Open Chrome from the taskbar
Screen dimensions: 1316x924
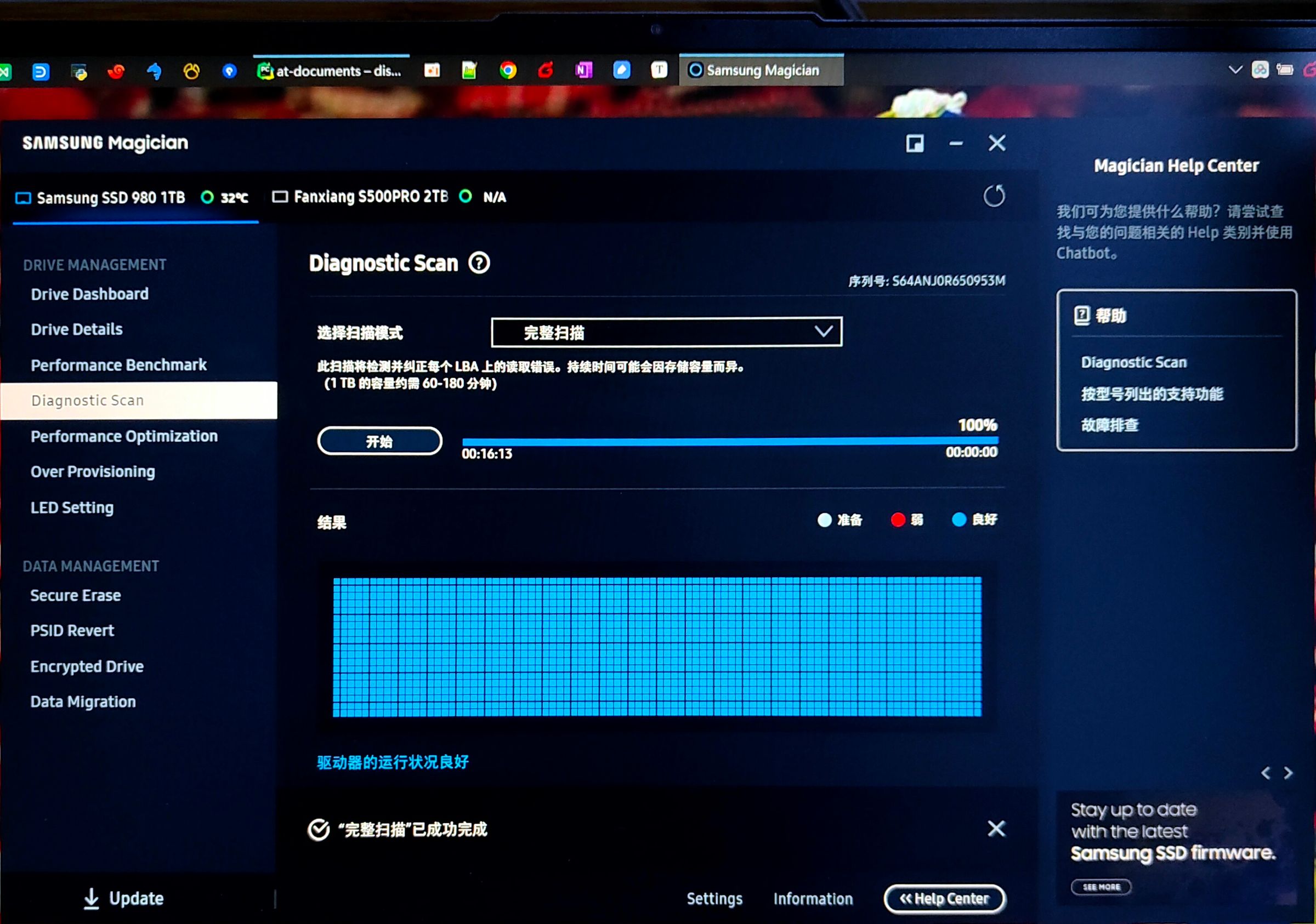pos(508,71)
